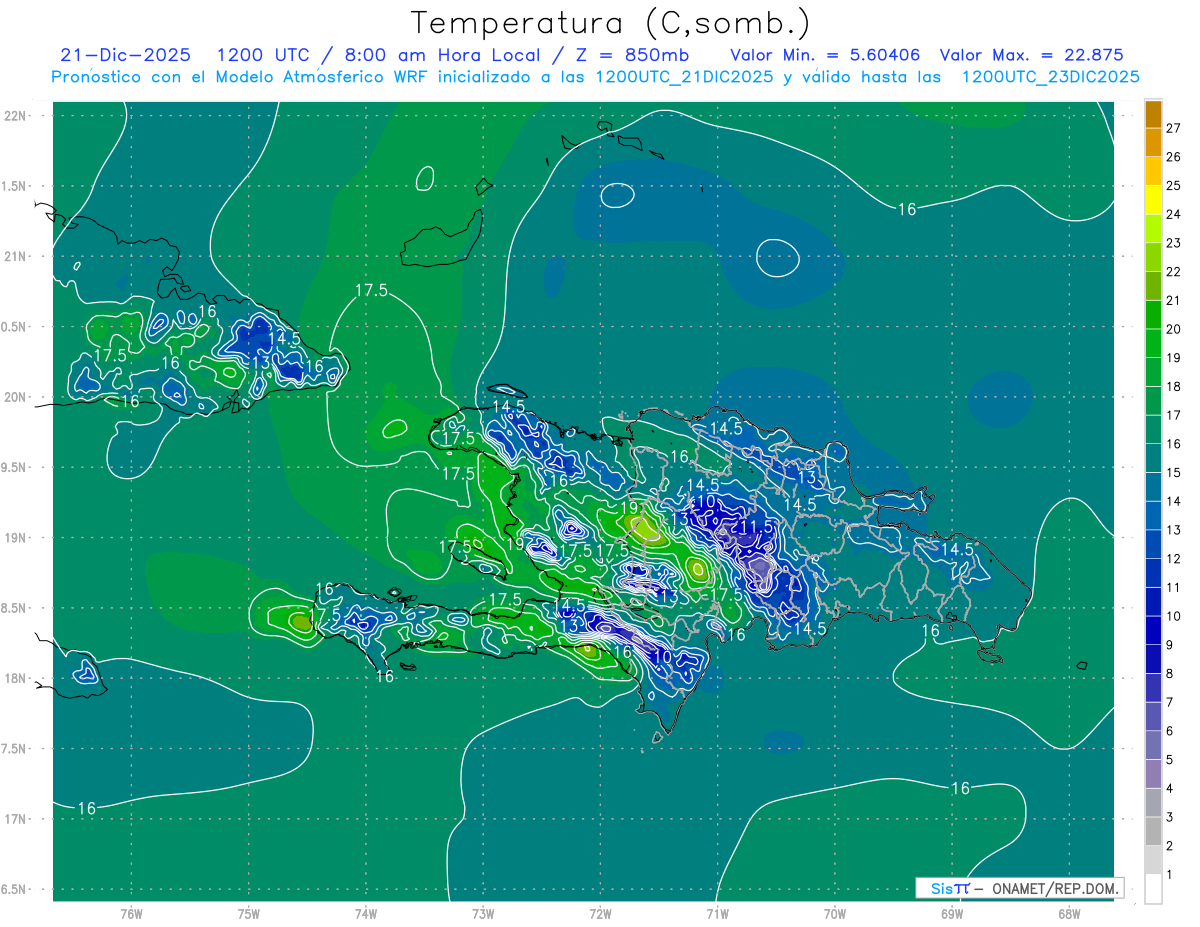Click the color scale label "18"
The width and height of the screenshot is (1200, 927).
(x=1176, y=387)
